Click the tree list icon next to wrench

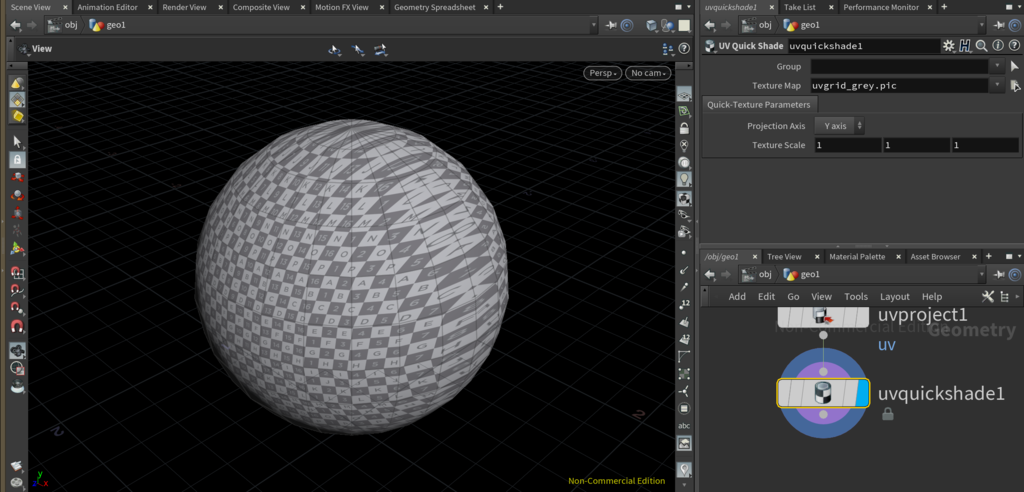tap(1004, 297)
